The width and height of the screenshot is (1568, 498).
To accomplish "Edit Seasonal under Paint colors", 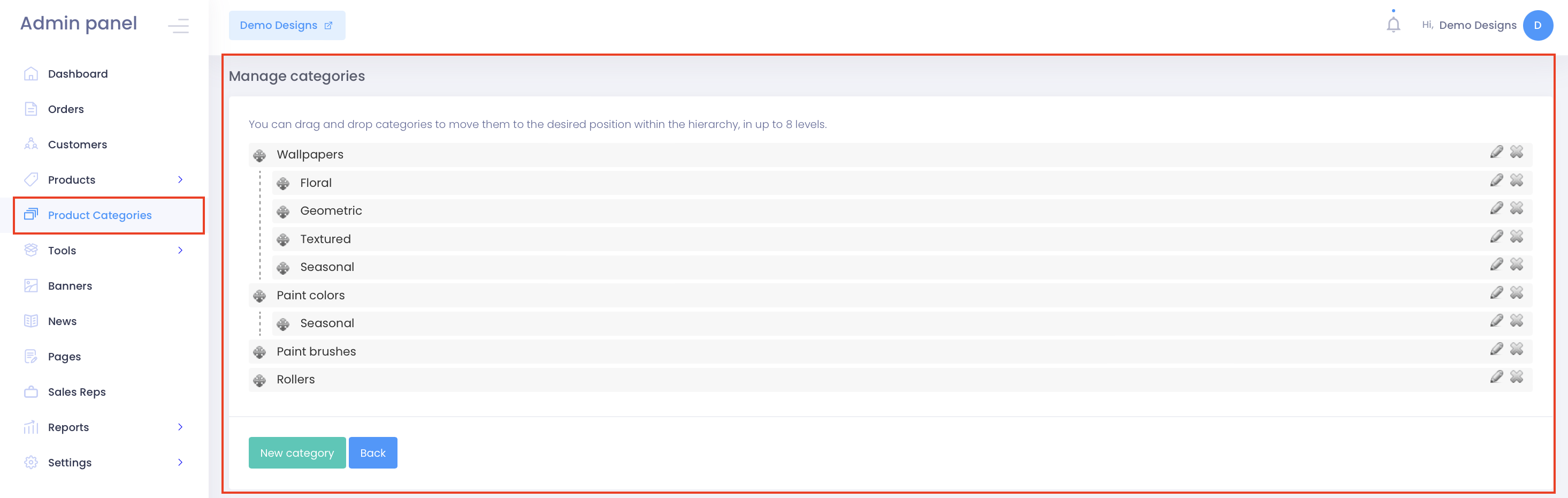I will tap(1496, 321).
